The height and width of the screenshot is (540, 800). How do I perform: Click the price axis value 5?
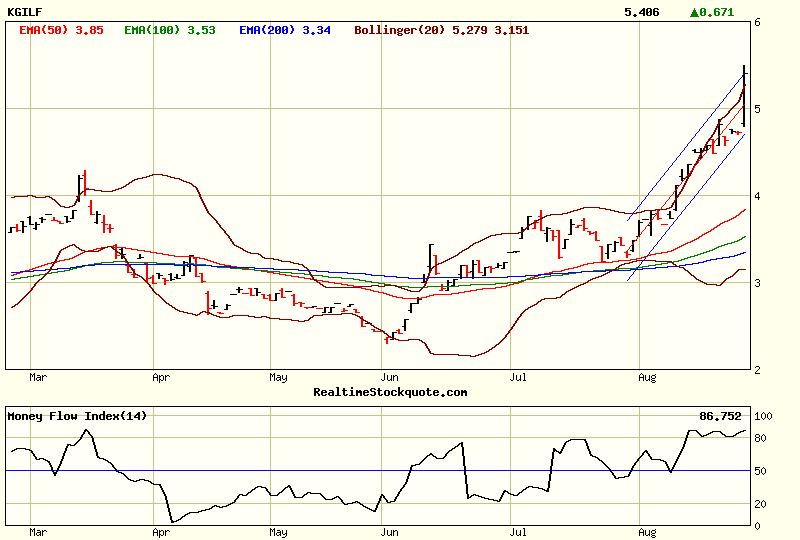point(757,109)
